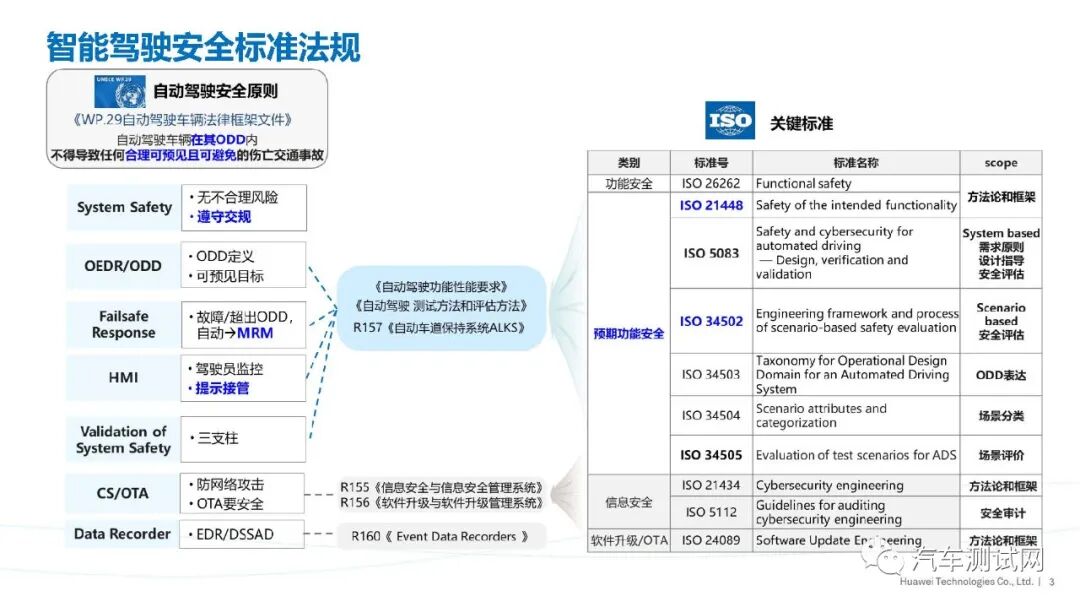The width and height of the screenshot is (1080, 607).
Task: Click the ISO 26262 cell
Action: click(x=712, y=183)
